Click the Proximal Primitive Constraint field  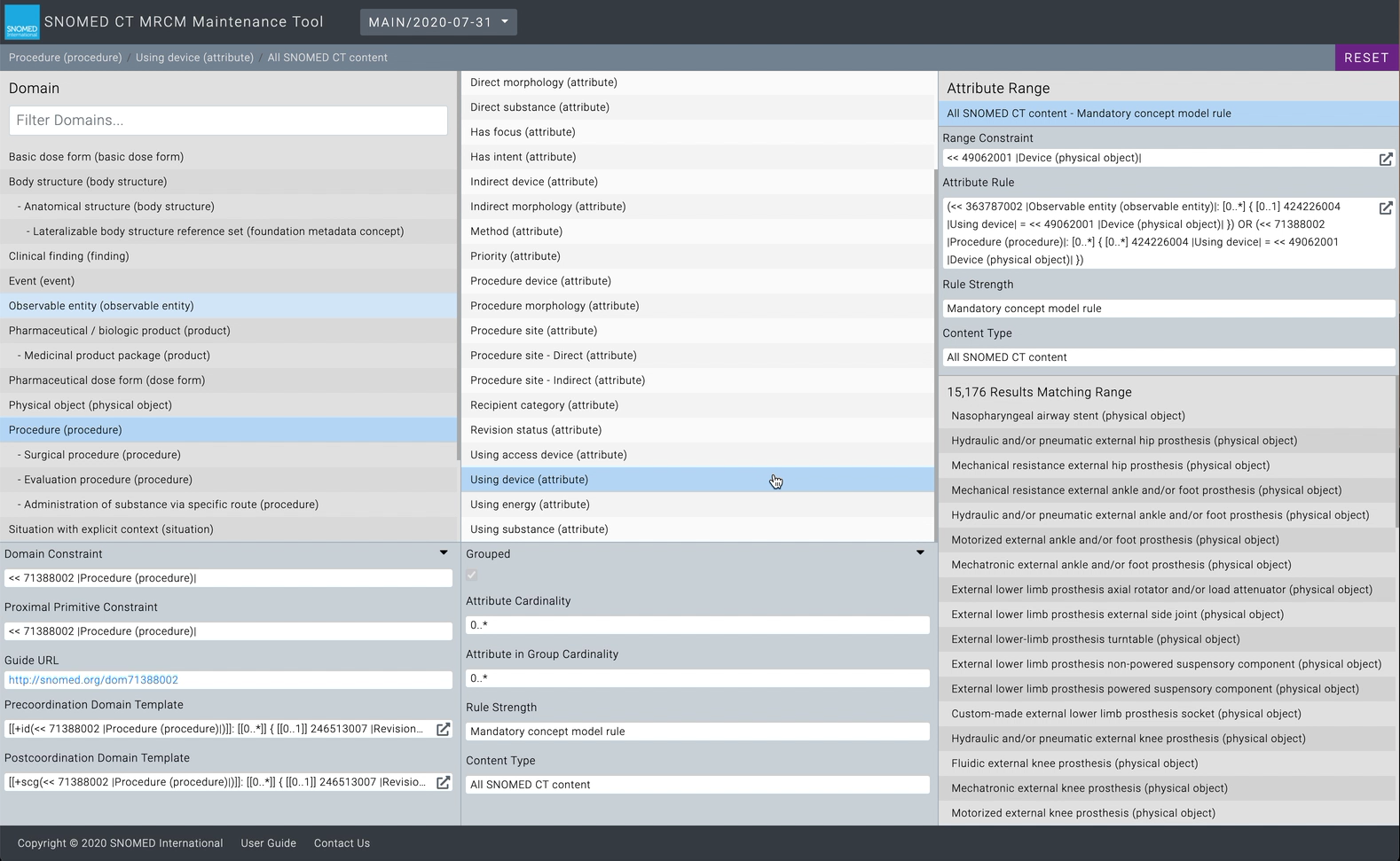point(228,631)
